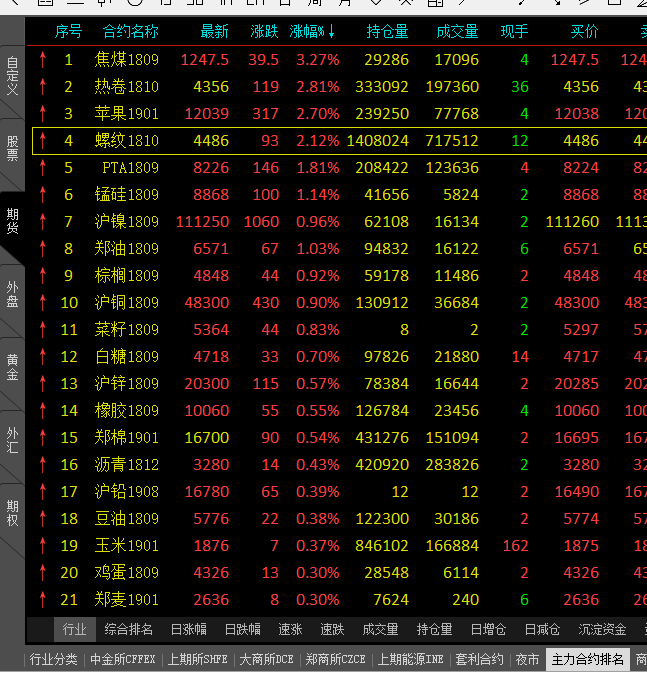Switch to the 黄金 sidebar tab

point(12,367)
